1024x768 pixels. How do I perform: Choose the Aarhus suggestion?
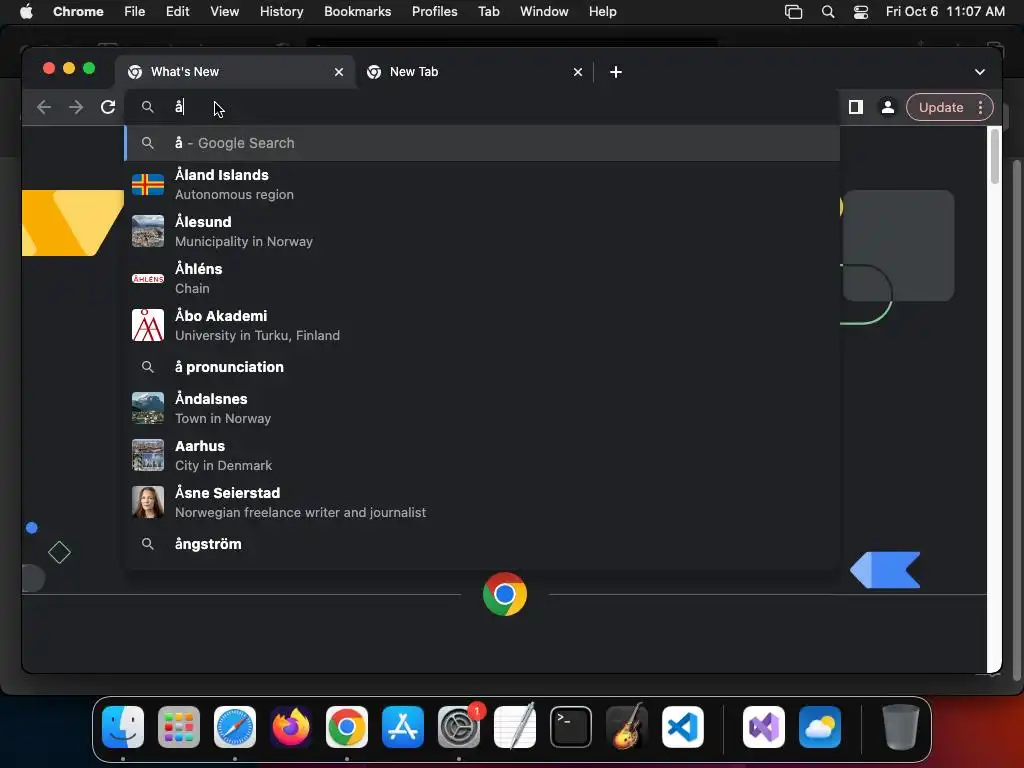(482, 456)
